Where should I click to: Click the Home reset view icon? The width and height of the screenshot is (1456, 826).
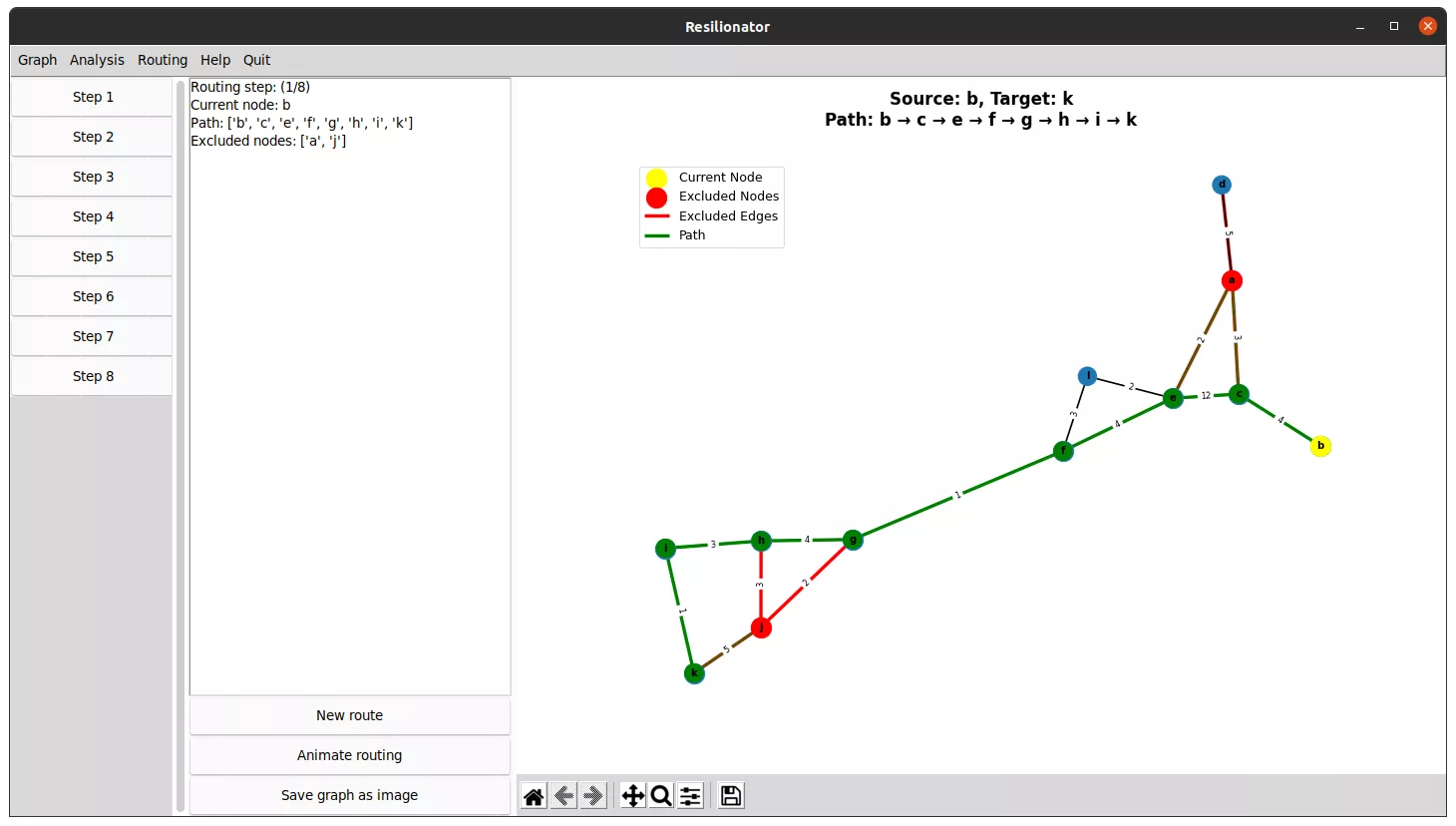coord(534,795)
